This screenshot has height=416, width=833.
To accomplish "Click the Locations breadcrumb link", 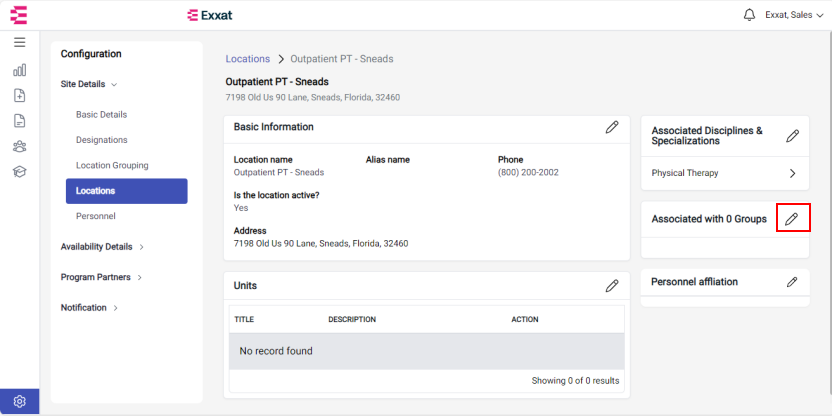I will point(248,59).
